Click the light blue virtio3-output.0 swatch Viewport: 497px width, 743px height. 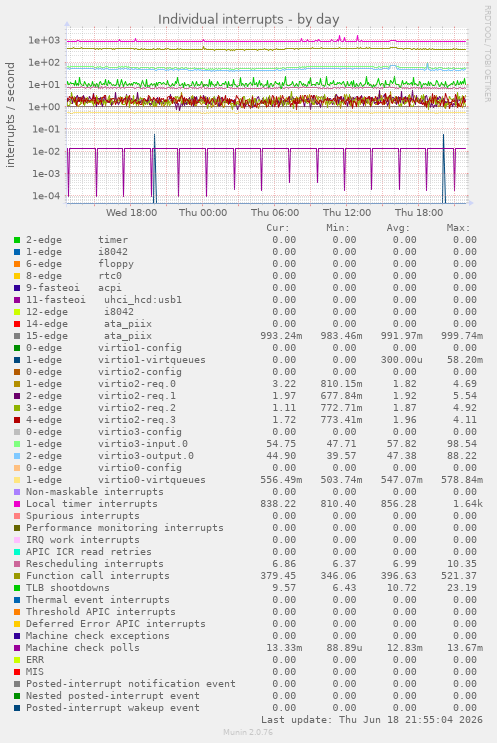pyautogui.click(x=17, y=456)
